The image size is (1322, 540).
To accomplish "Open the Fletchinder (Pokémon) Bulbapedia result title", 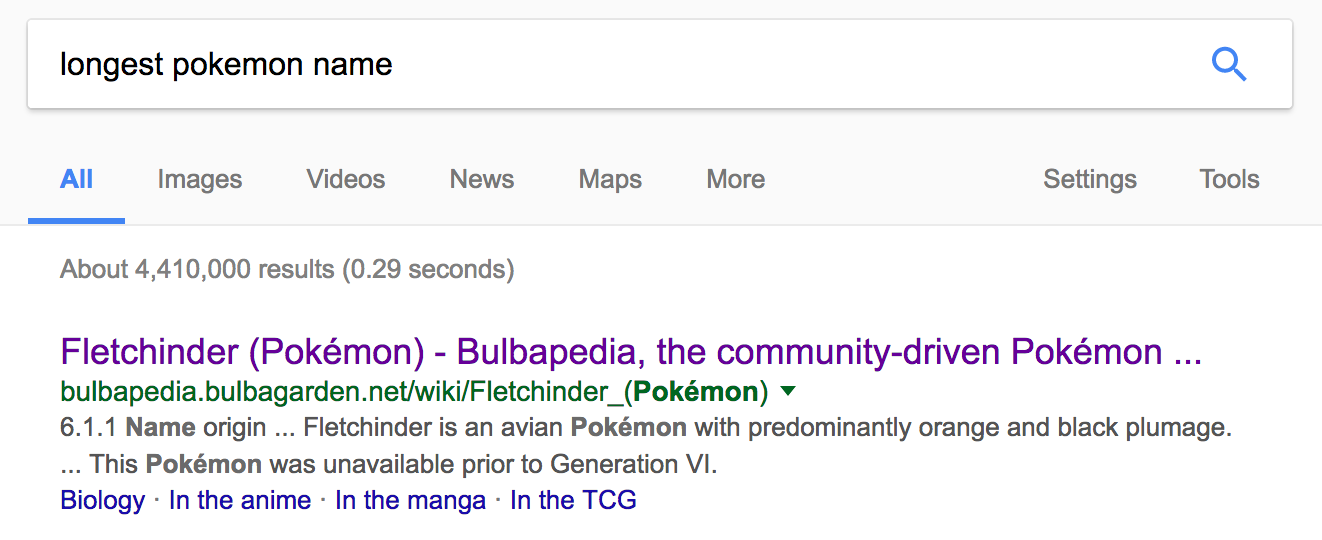I will pos(630,352).
